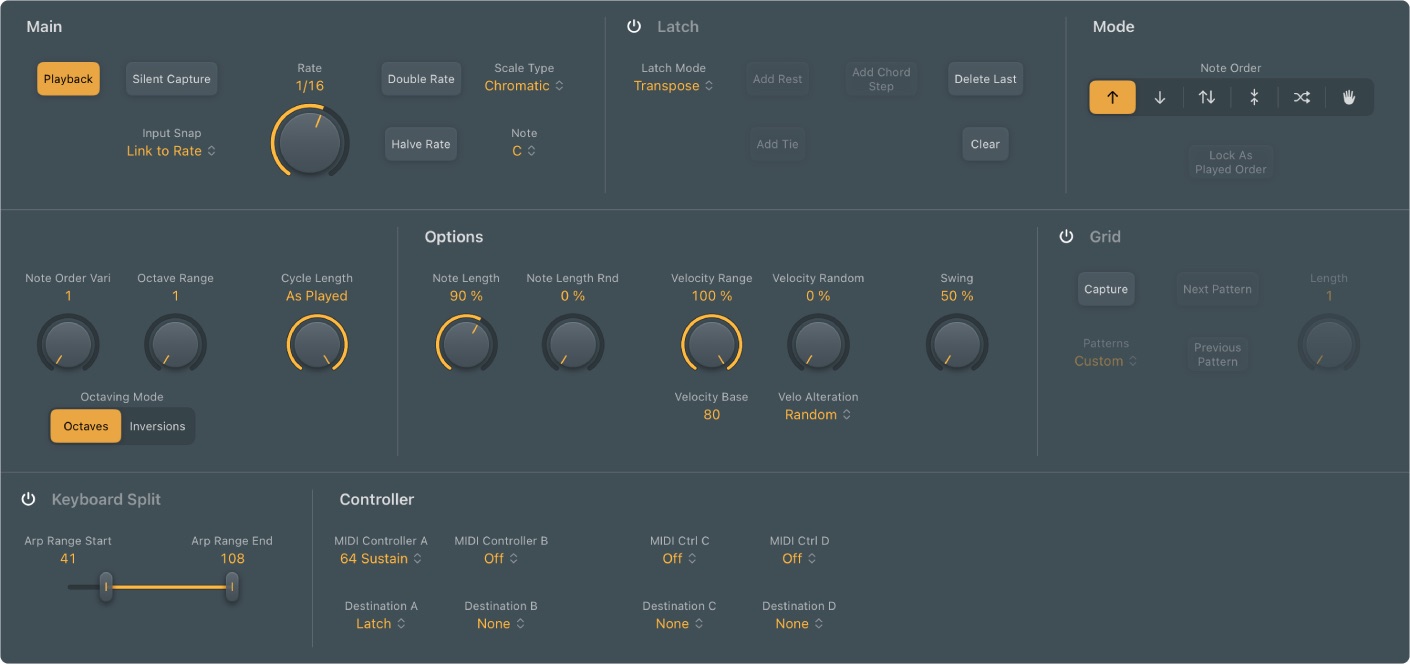Click the Grid Length knob
Screen dimensions: 1410x666
(1329, 344)
